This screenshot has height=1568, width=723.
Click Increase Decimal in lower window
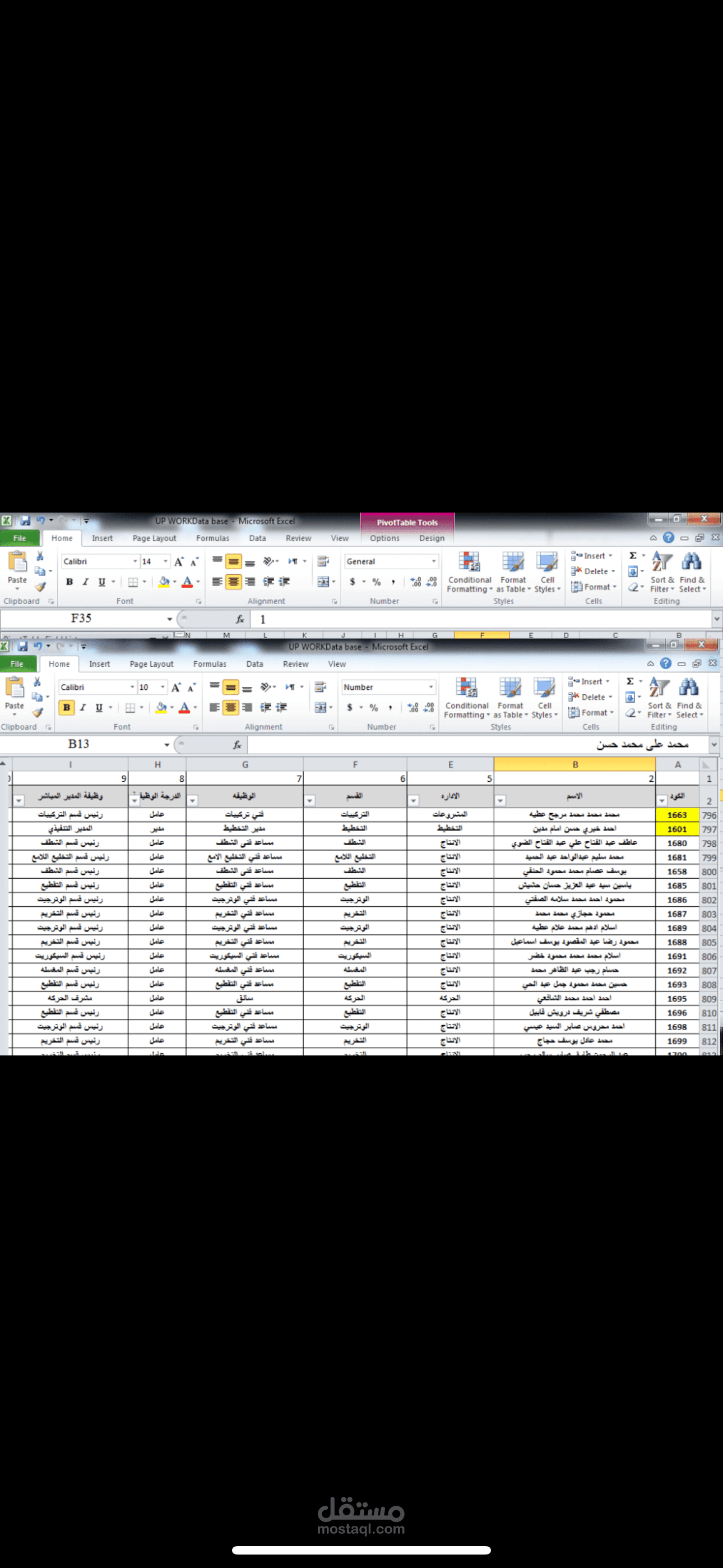[413, 707]
